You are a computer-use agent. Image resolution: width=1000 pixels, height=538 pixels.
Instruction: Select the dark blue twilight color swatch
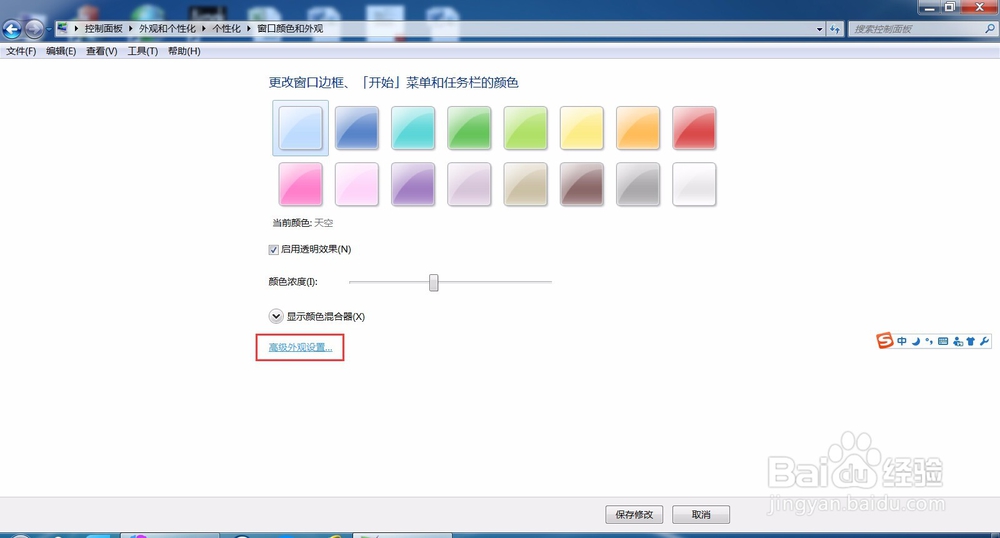tap(357, 128)
